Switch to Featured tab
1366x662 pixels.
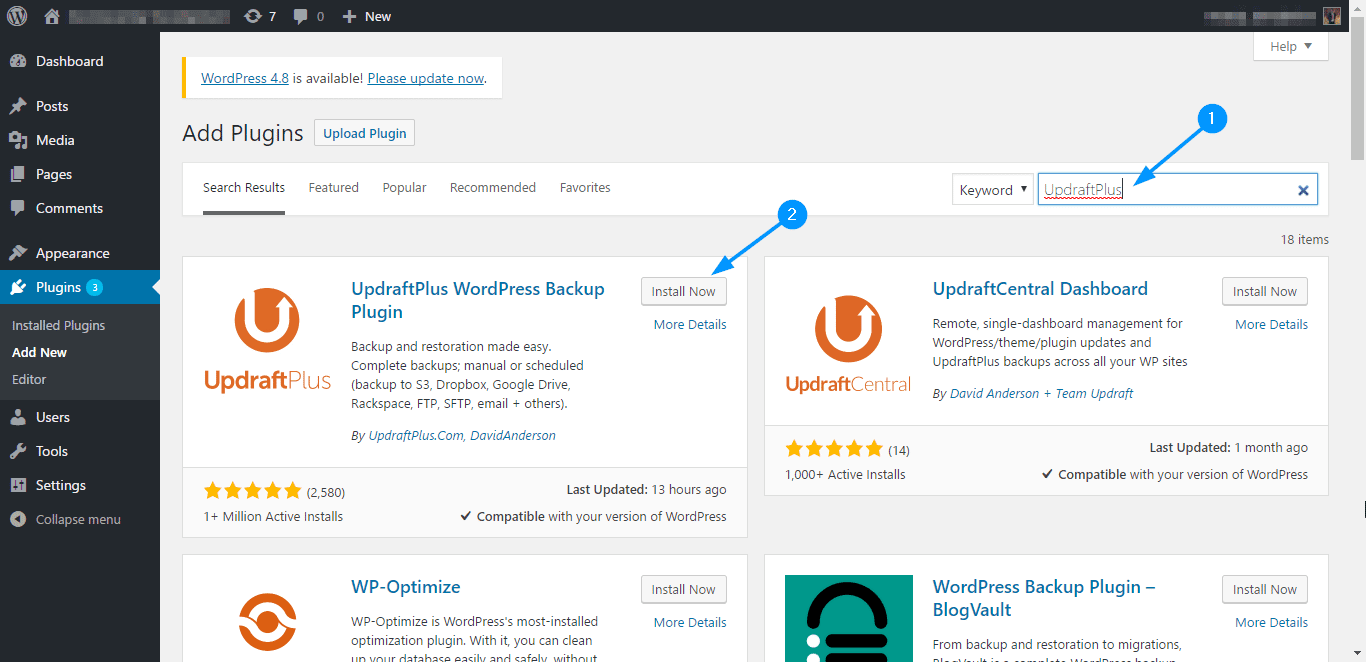[x=333, y=187]
